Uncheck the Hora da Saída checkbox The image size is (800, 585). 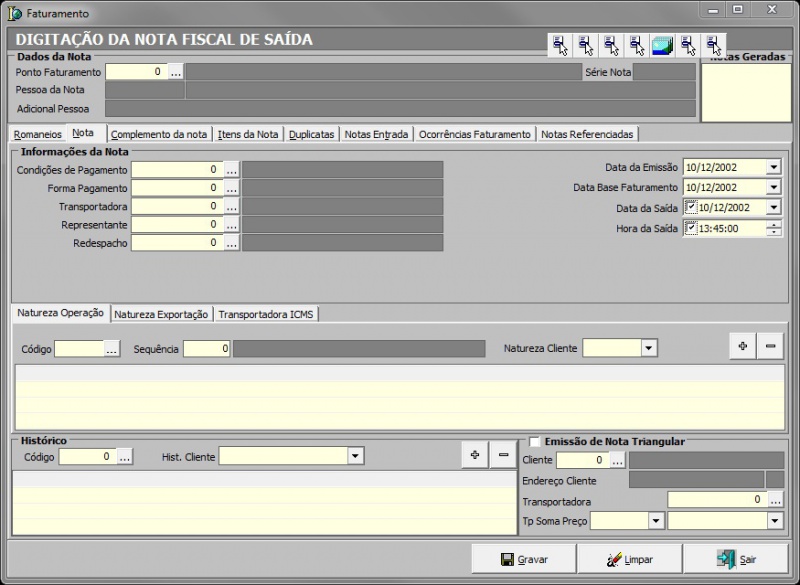point(691,228)
